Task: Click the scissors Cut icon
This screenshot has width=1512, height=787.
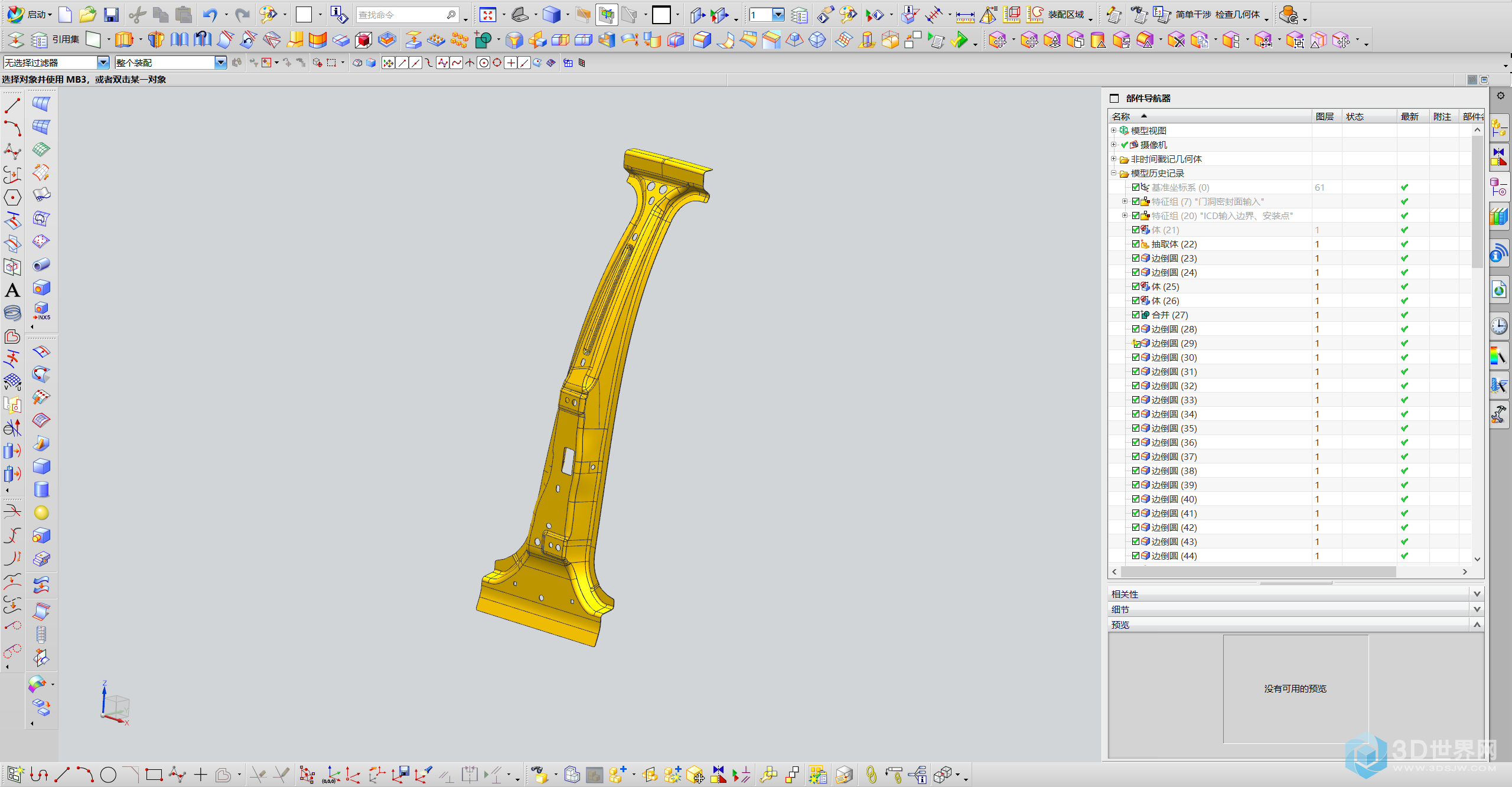Action: (137, 14)
